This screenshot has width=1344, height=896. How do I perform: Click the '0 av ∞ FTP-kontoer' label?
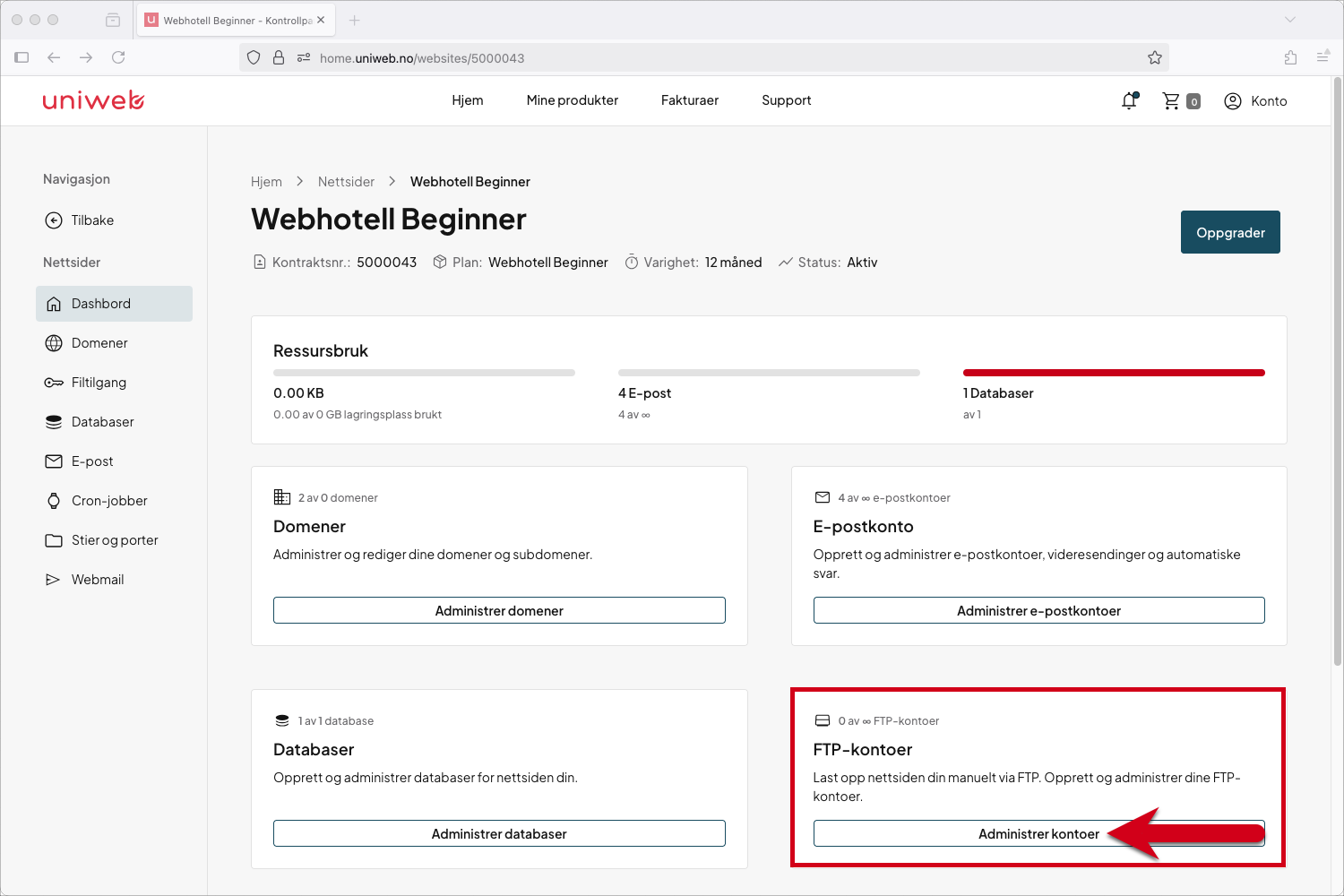pyautogui.click(x=888, y=720)
